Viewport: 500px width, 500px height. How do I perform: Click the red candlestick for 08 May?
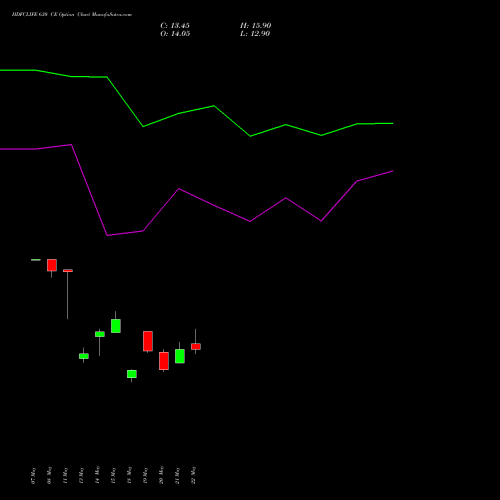[52, 265]
